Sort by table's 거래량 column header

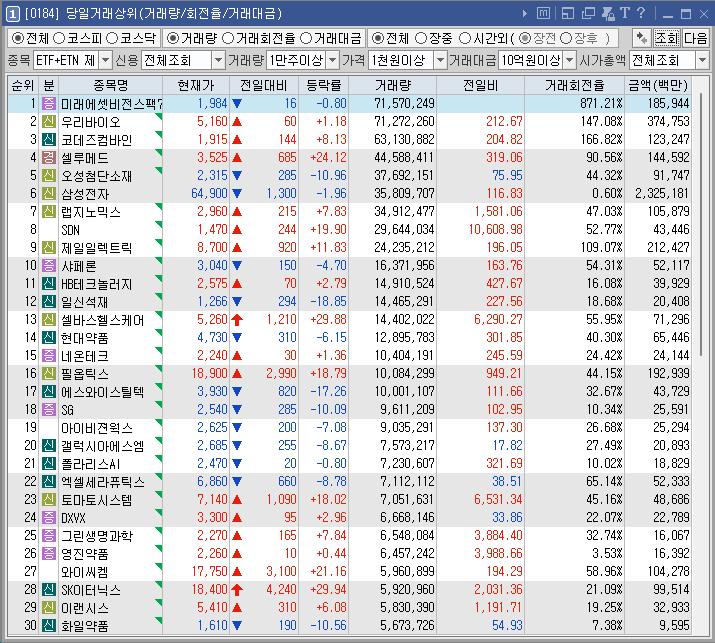pos(392,85)
